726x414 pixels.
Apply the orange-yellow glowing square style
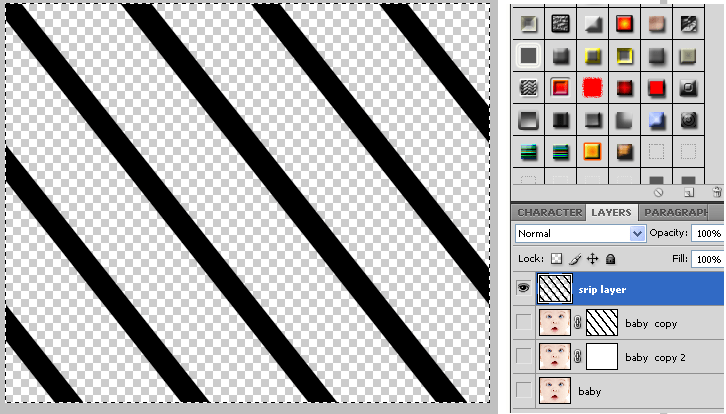tap(592, 152)
